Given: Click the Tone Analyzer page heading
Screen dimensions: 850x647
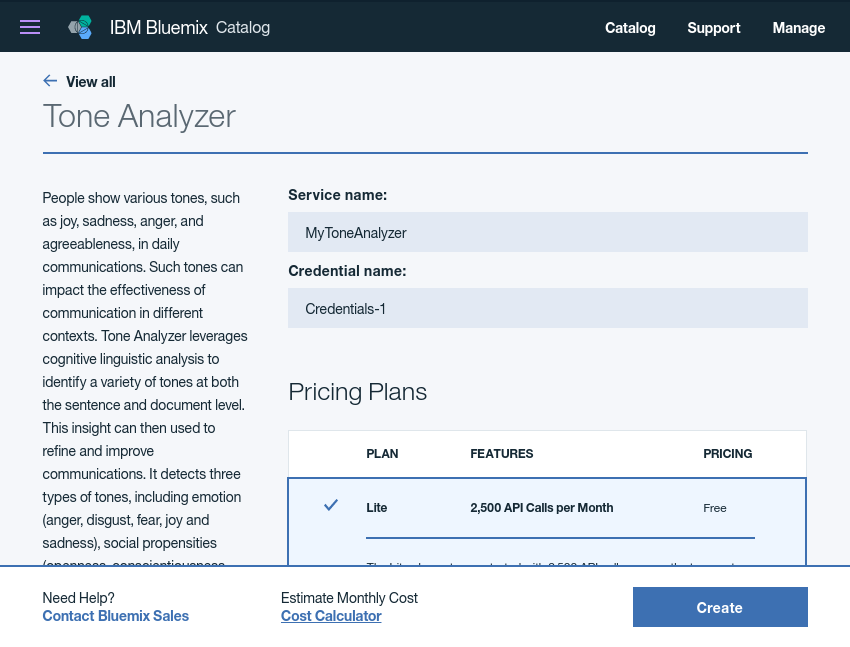Looking at the screenshot, I should 139,116.
